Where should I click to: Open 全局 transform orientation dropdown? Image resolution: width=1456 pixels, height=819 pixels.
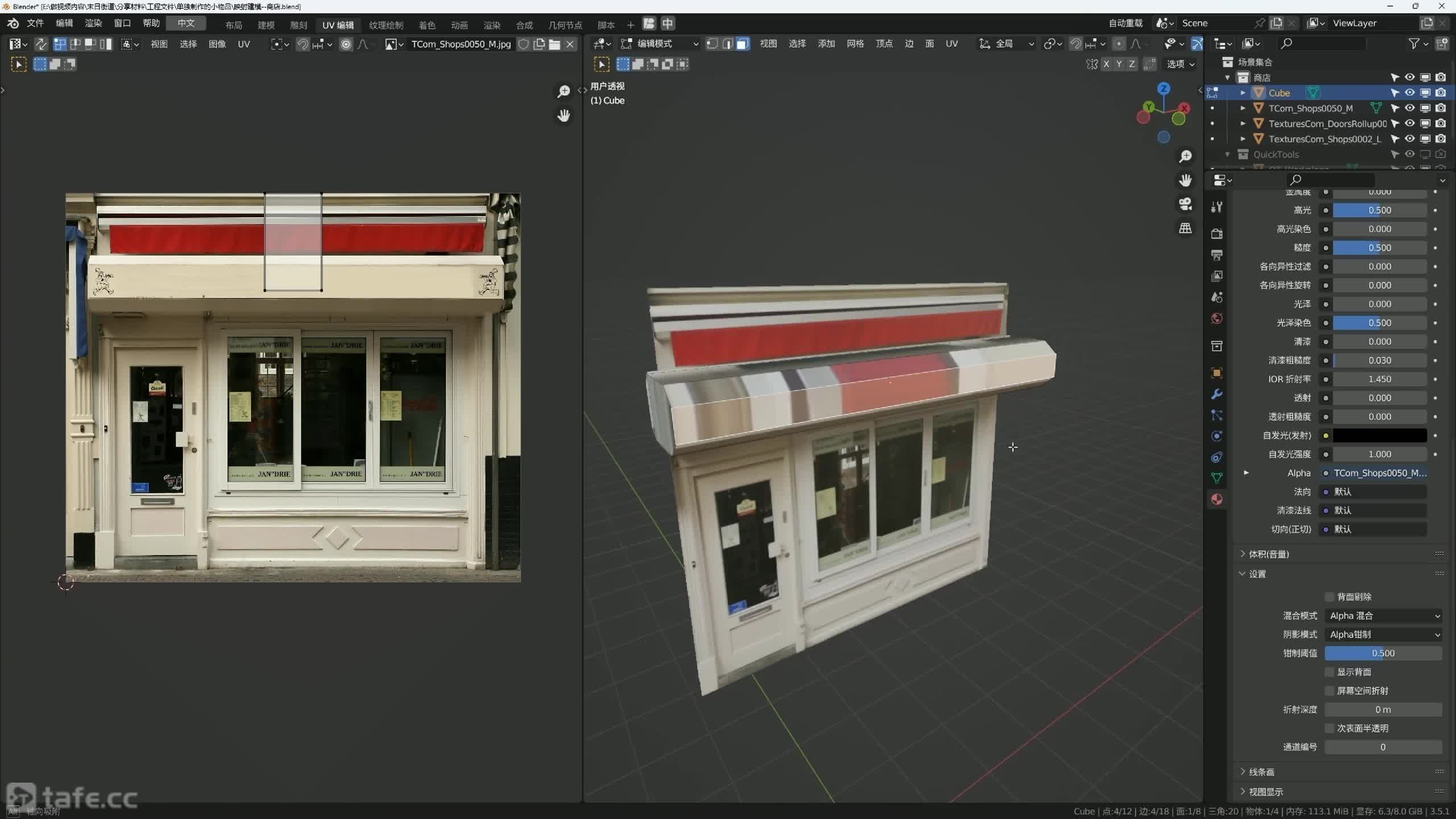[1006, 44]
